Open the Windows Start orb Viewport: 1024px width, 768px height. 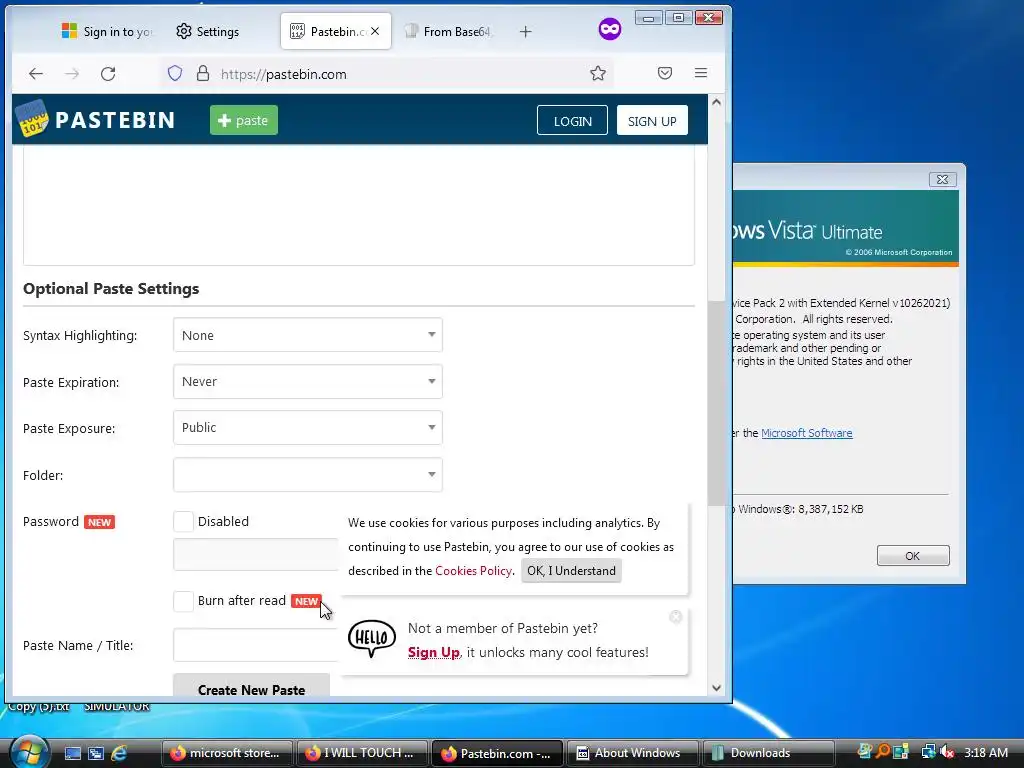point(29,752)
